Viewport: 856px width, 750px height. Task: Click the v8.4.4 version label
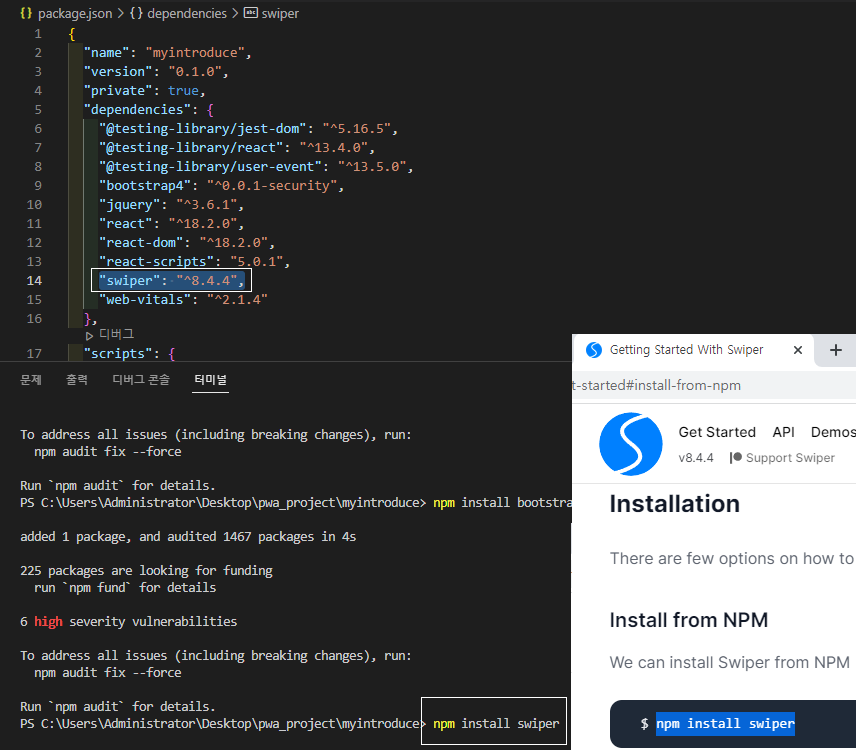(696, 458)
